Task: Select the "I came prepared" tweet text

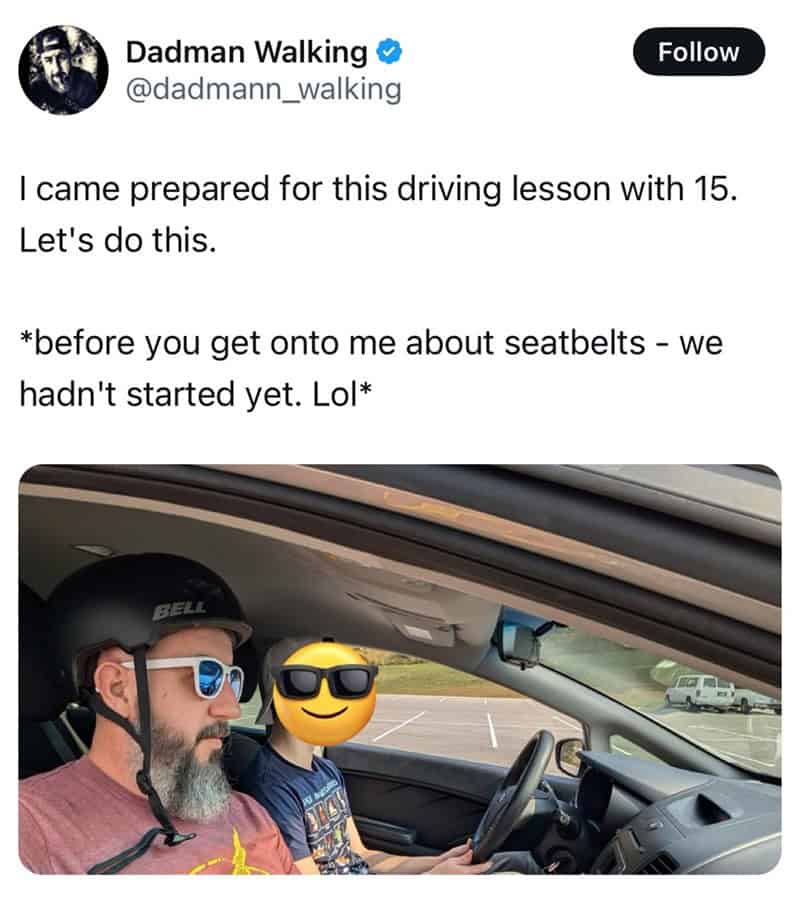Action: click(x=378, y=214)
